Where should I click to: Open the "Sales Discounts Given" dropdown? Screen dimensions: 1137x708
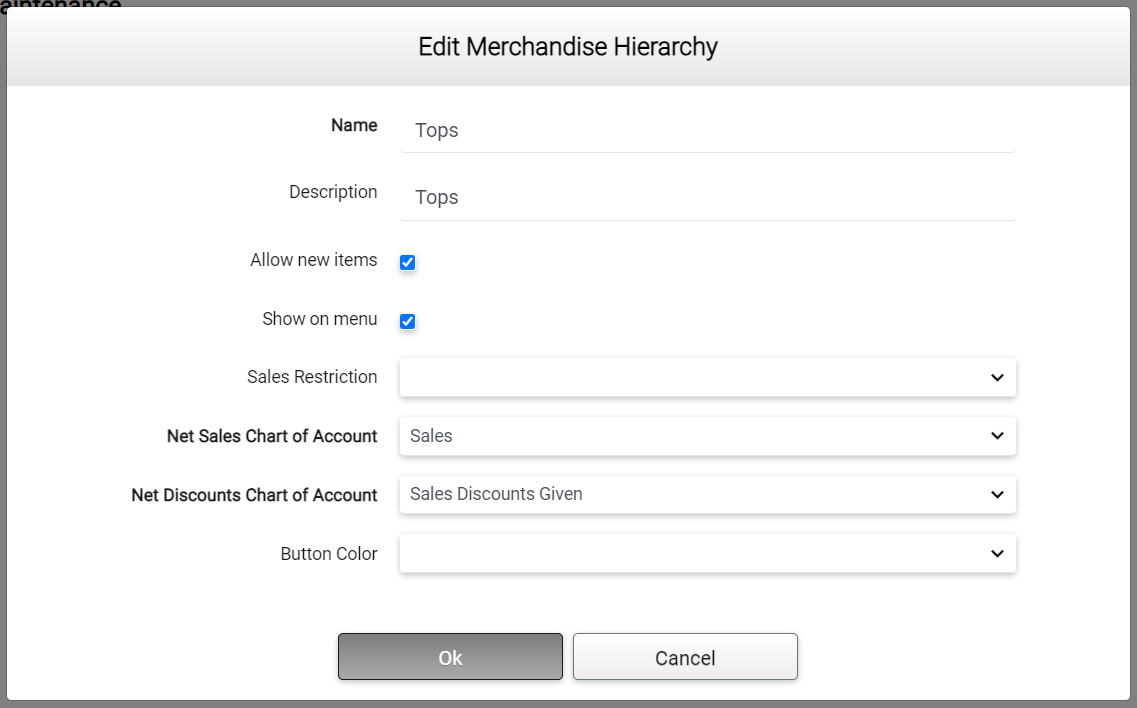click(x=690, y=495)
